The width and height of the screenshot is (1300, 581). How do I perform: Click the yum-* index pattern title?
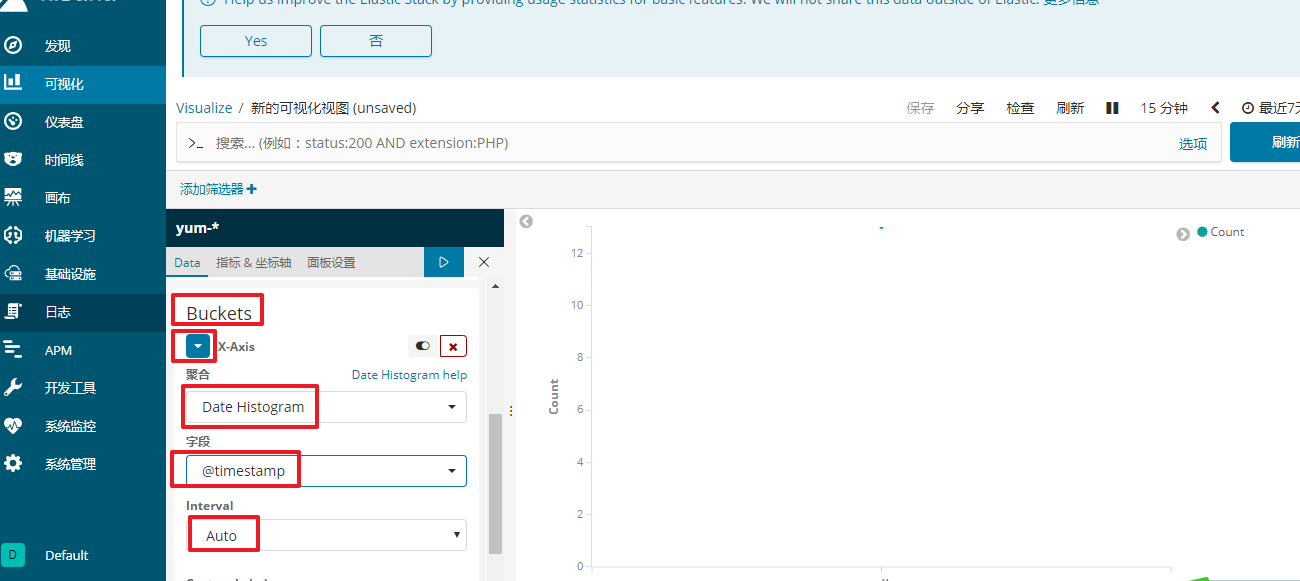pos(197,228)
